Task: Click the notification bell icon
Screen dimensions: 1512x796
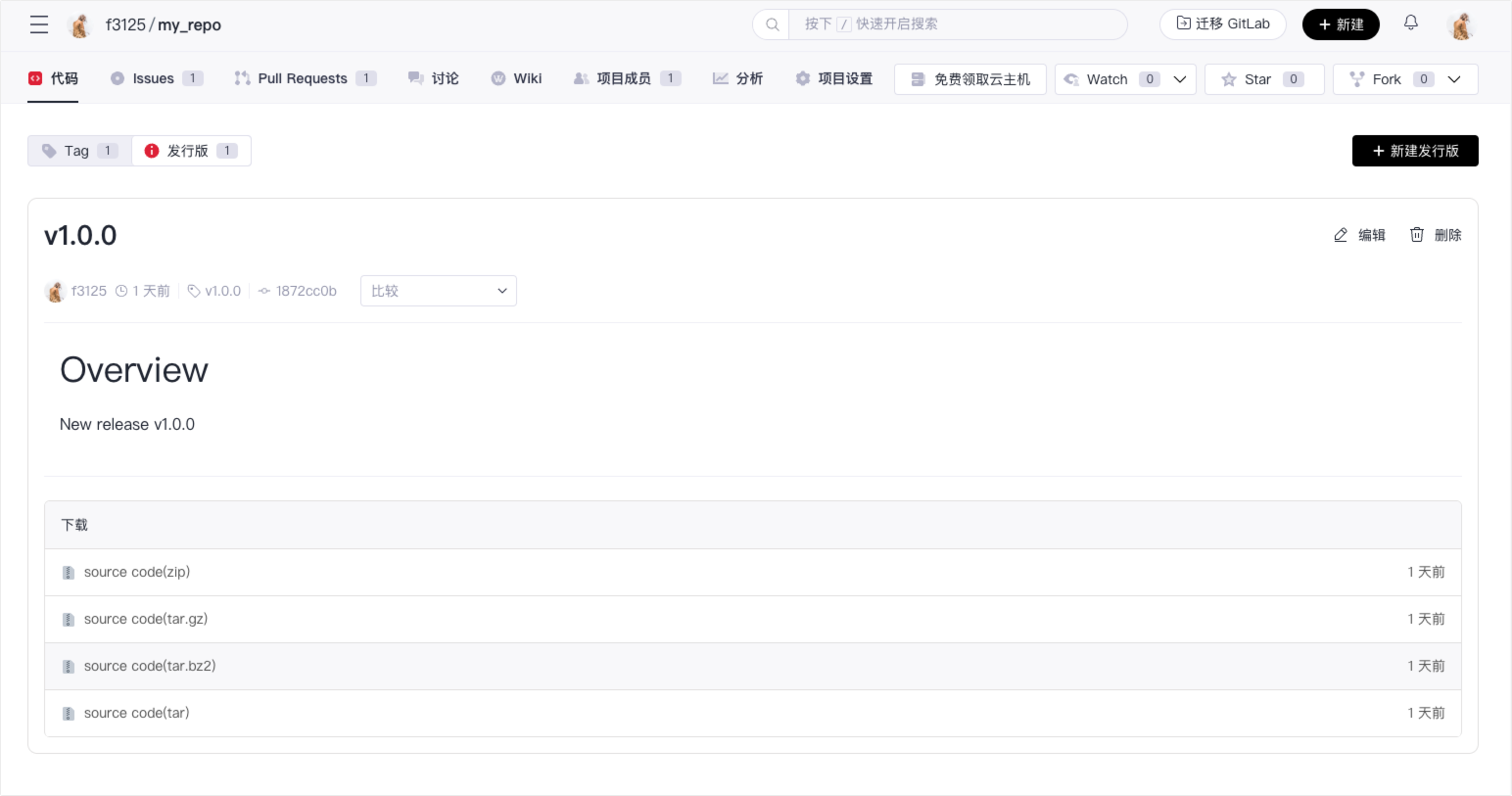Action: click(1411, 23)
